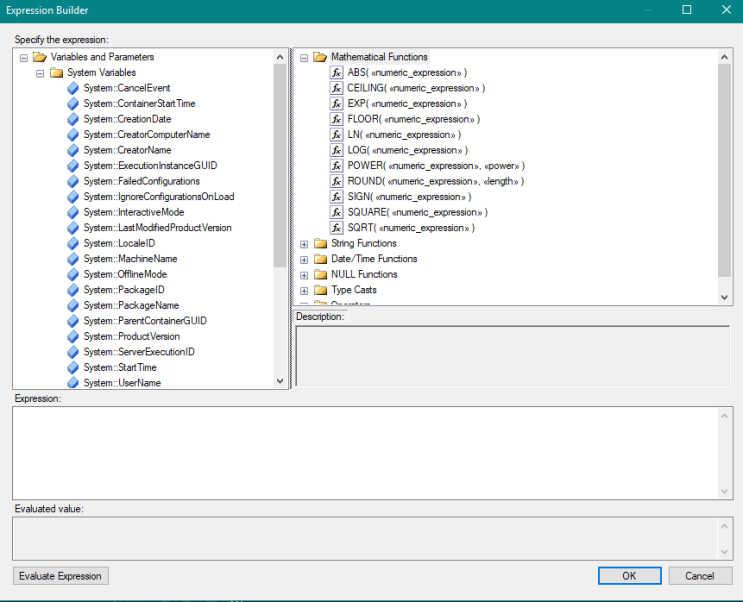Click the variables tree scrollbar up arrow
This screenshot has width=743, height=602.
click(x=280, y=57)
